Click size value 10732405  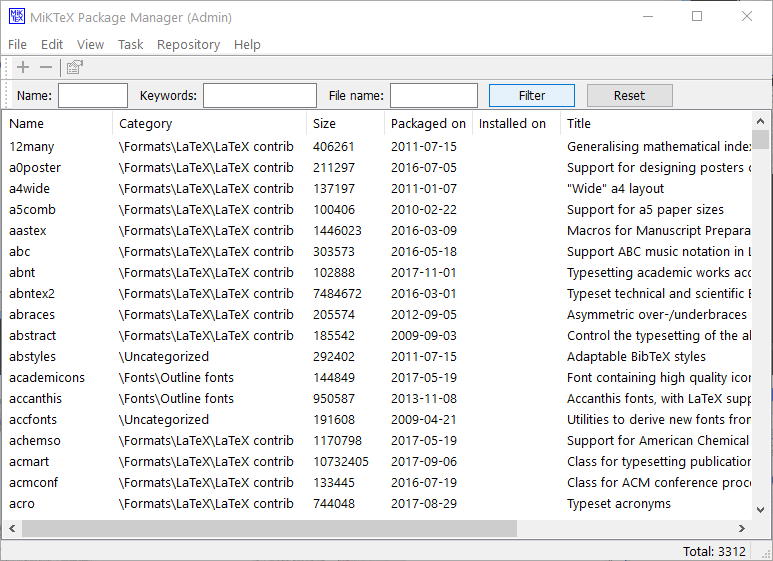[341, 461]
